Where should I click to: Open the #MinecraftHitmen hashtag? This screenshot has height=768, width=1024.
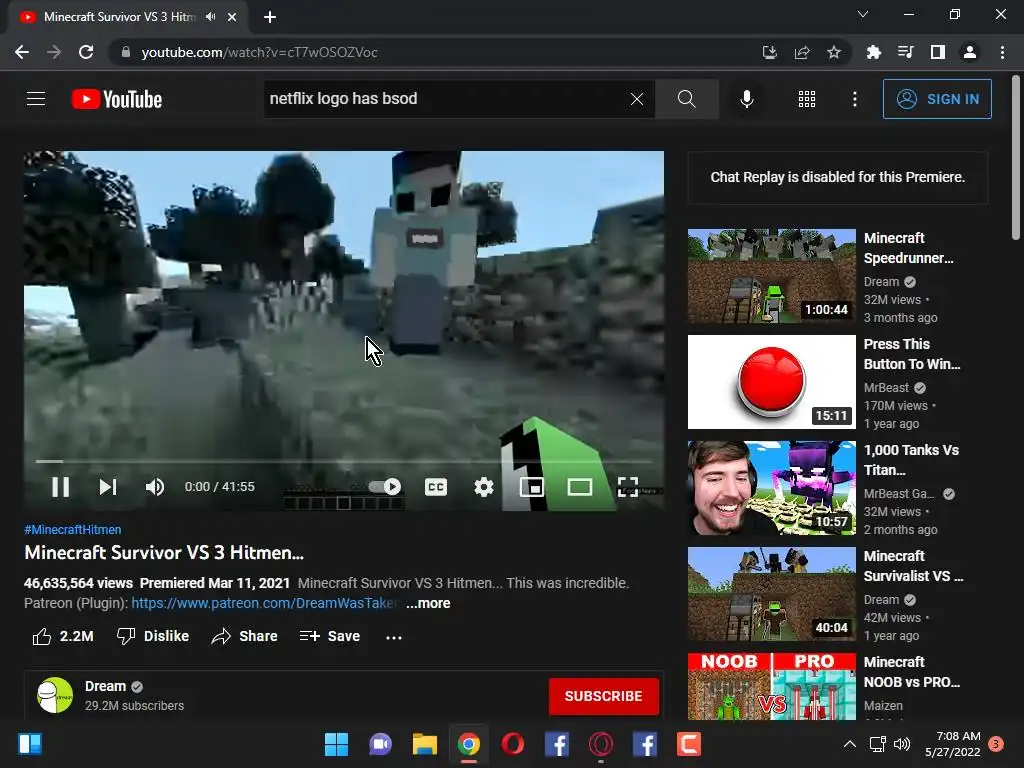coord(72,530)
